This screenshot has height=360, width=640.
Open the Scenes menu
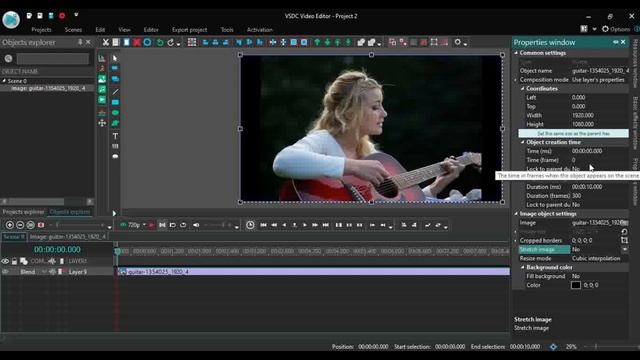[x=73, y=30]
